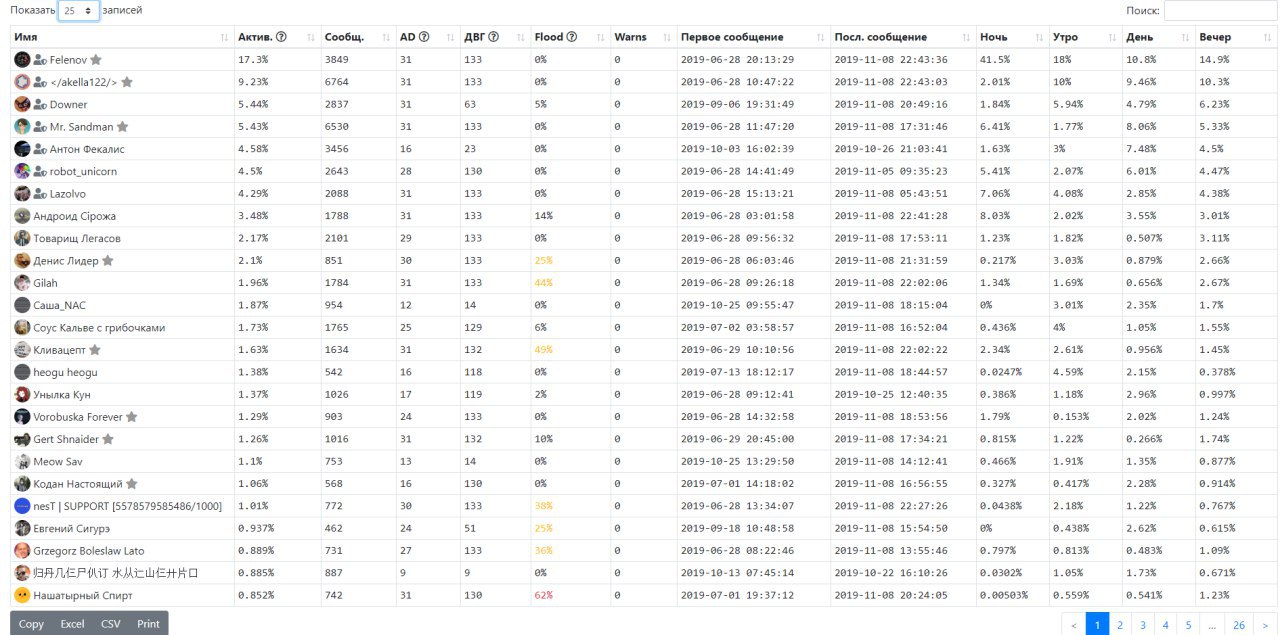Click the star icon beside Felenov
1280x635 pixels.
(x=96, y=60)
